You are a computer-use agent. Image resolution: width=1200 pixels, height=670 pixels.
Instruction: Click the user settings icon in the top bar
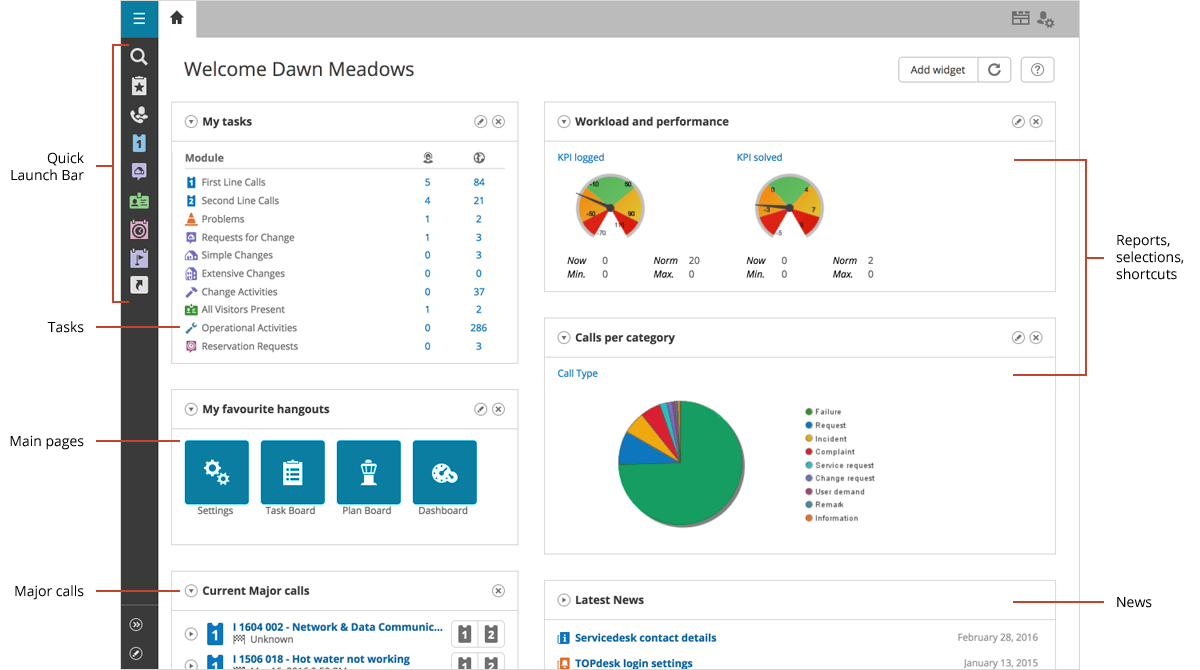(x=1046, y=18)
